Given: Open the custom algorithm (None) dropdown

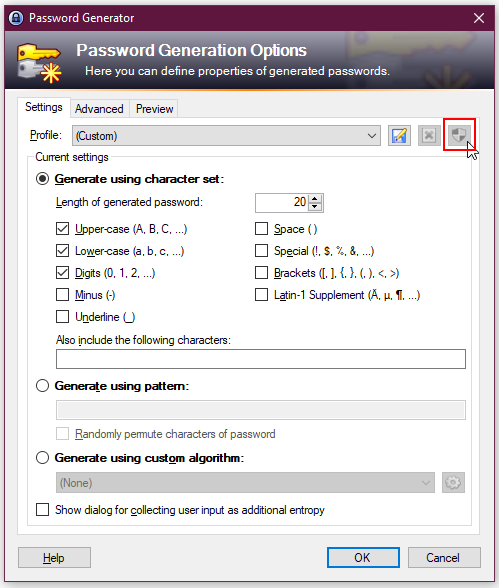Looking at the screenshot, I should click(245, 483).
